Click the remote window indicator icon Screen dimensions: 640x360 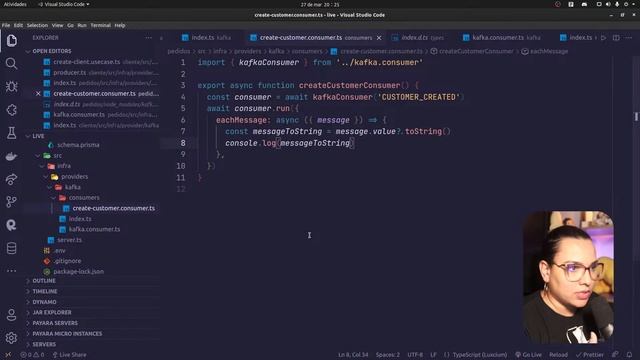point(8,355)
